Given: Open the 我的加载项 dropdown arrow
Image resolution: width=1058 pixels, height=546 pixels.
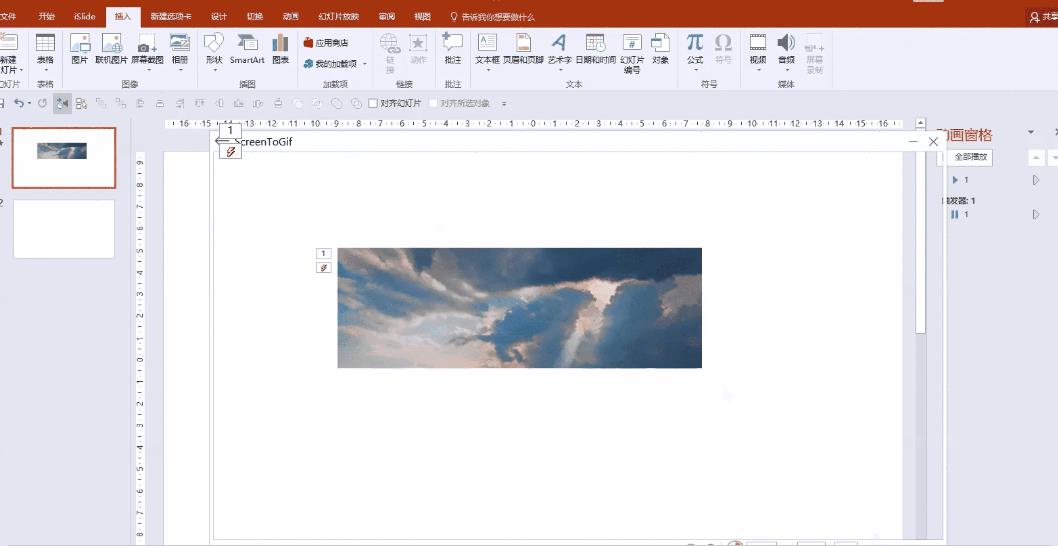Looking at the screenshot, I should pos(365,64).
